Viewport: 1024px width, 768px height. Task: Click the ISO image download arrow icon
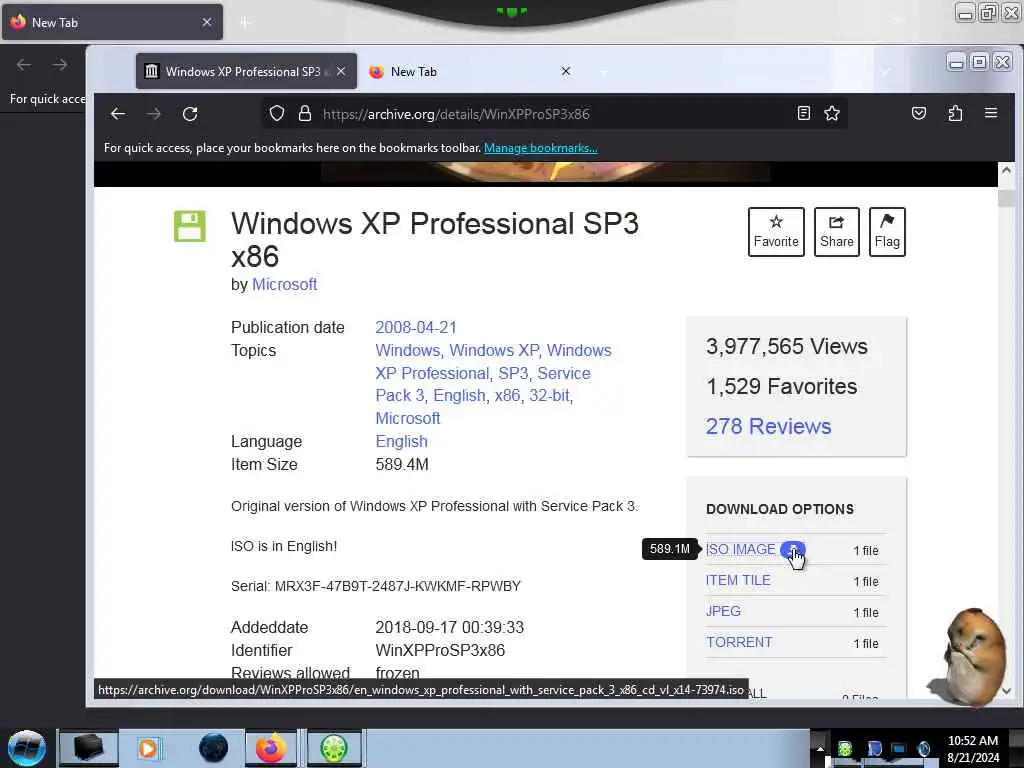click(792, 549)
